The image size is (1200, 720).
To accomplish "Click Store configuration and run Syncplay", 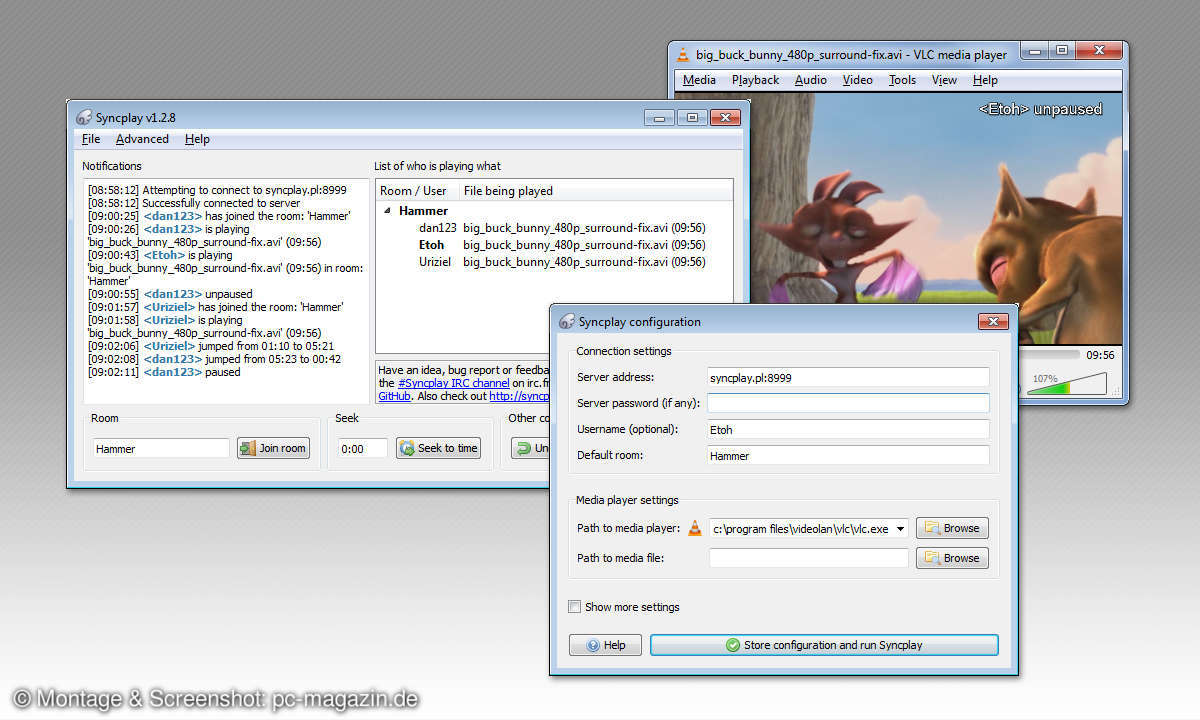I will [x=824, y=645].
